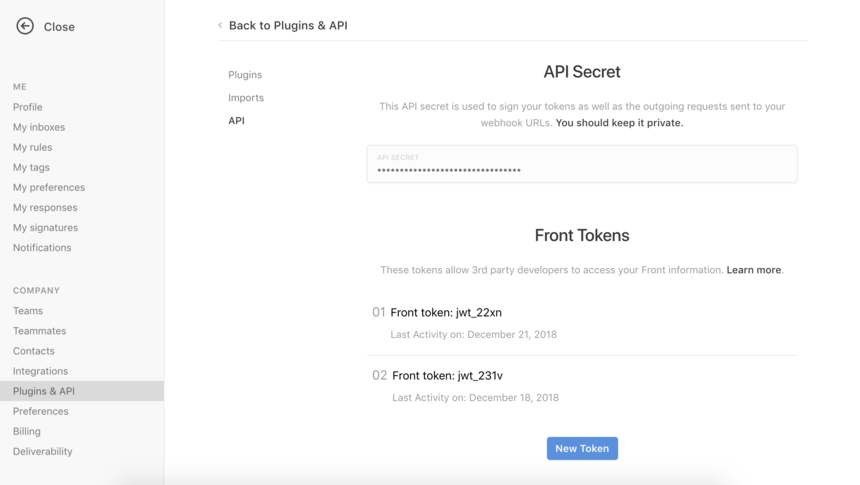Open Profile settings
The image size is (860, 485).
click(27, 107)
